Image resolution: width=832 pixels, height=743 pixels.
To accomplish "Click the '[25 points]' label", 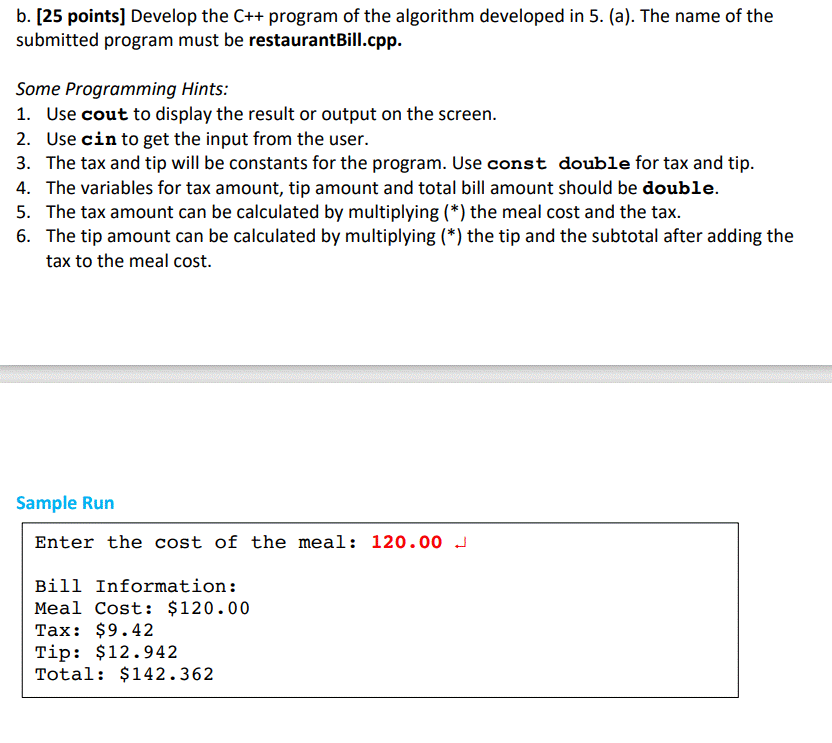I will click(x=81, y=16).
